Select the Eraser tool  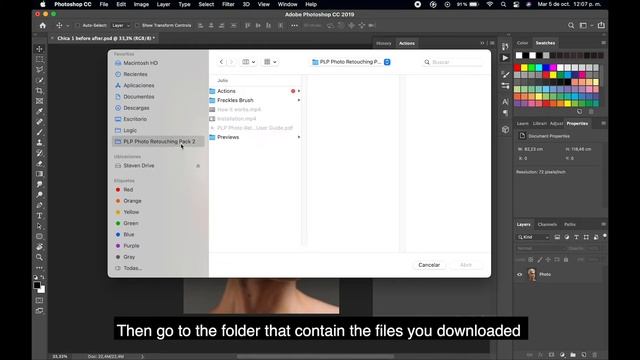[40, 163]
